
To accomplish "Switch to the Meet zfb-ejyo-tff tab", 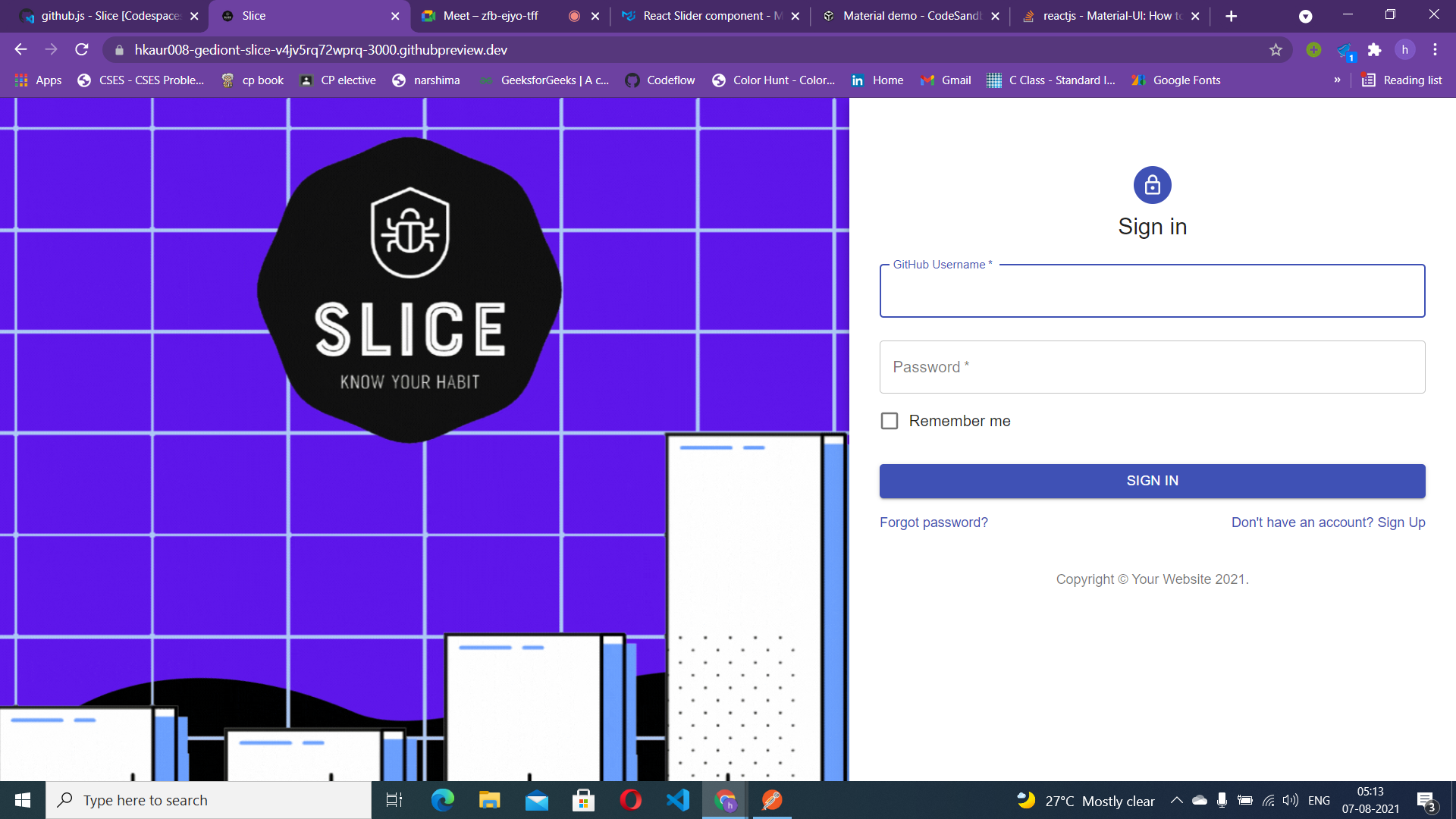I will 491,16.
